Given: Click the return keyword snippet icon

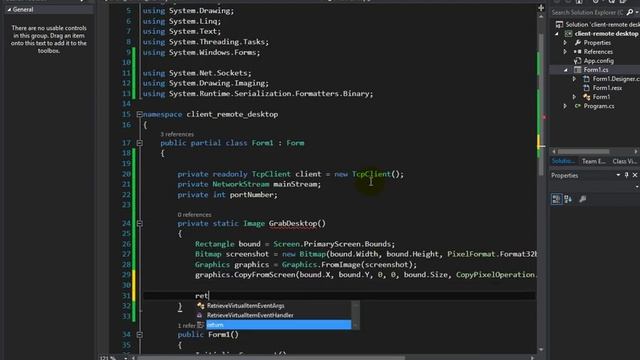Looking at the screenshot, I should 200,325.
